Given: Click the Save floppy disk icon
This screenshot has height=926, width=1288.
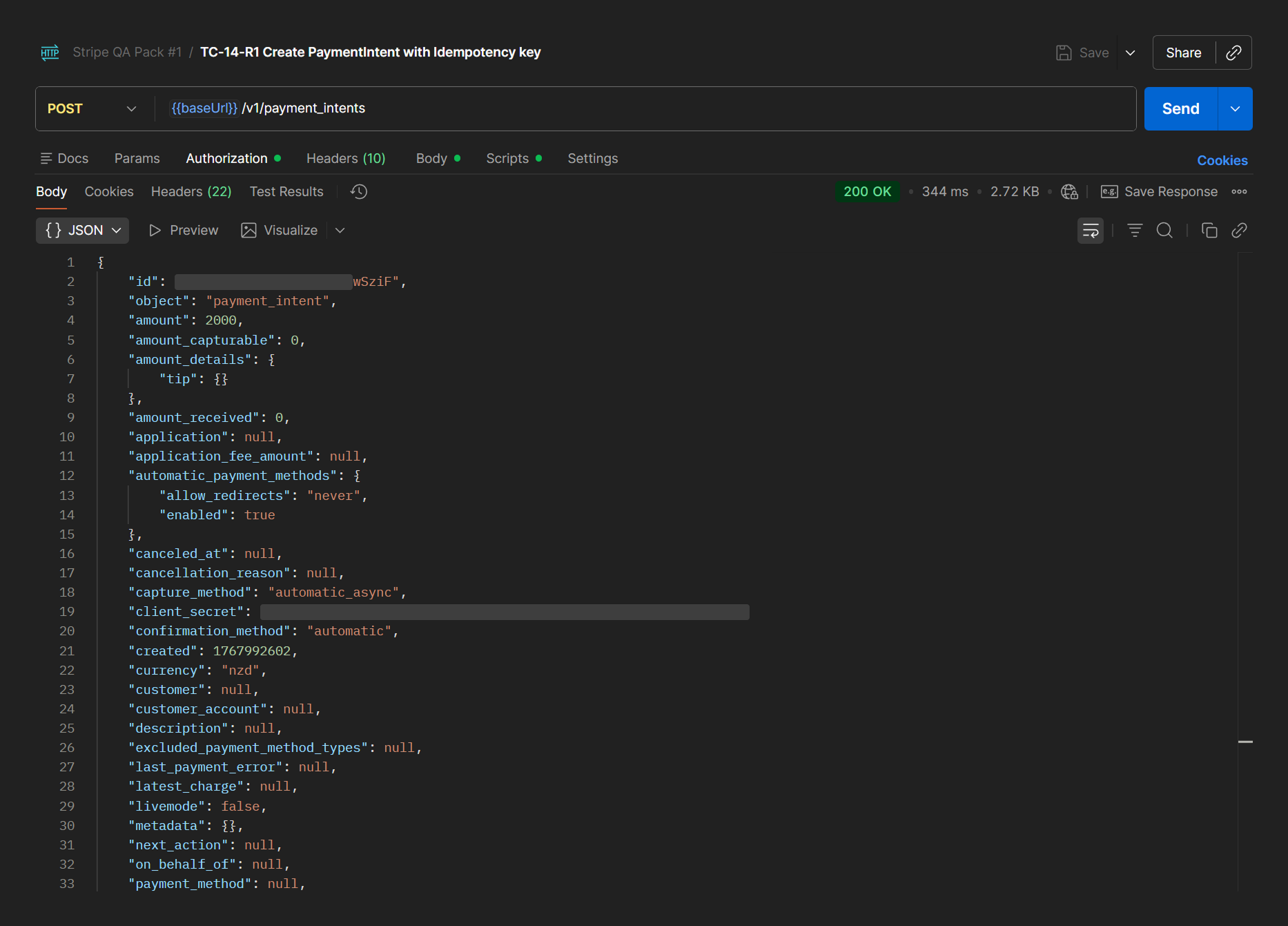Looking at the screenshot, I should [x=1064, y=52].
